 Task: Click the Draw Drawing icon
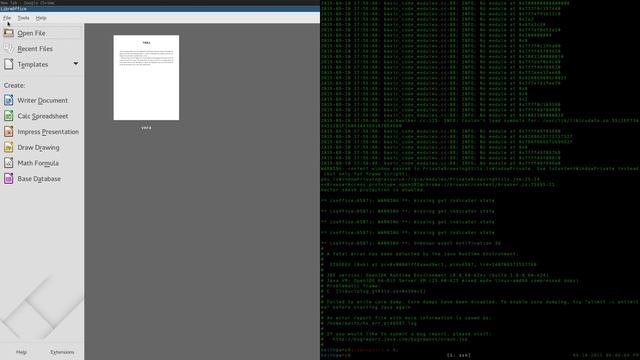[x=9, y=147]
